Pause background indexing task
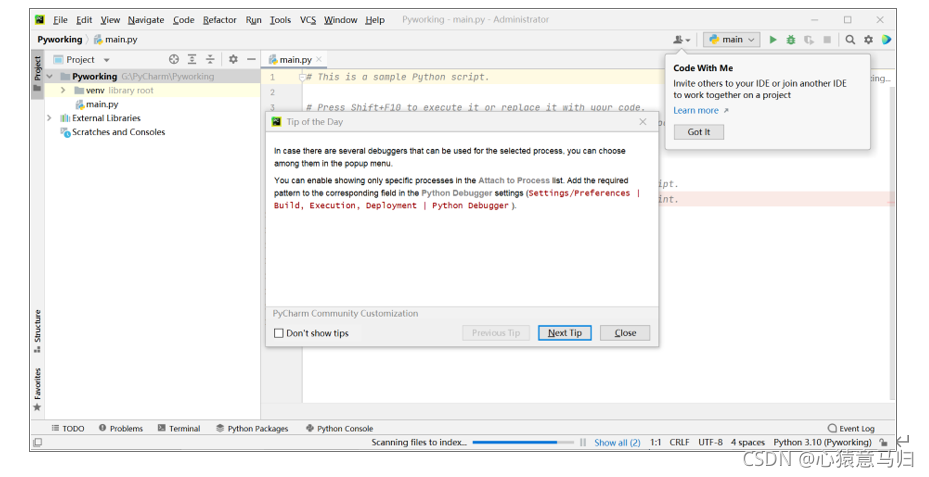 tap(583, 442)
